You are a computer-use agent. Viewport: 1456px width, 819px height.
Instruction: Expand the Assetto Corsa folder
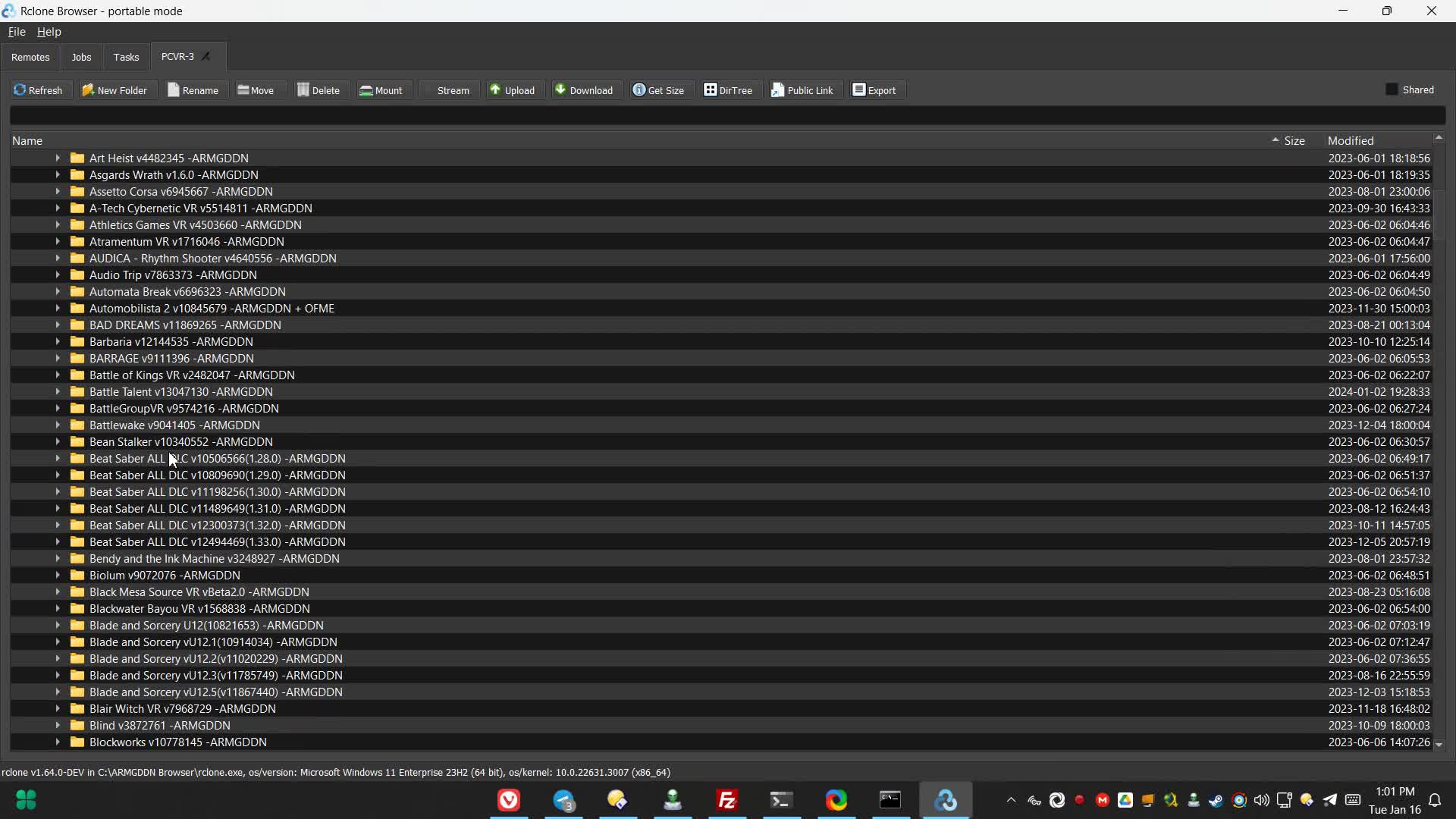pos(58,192)
